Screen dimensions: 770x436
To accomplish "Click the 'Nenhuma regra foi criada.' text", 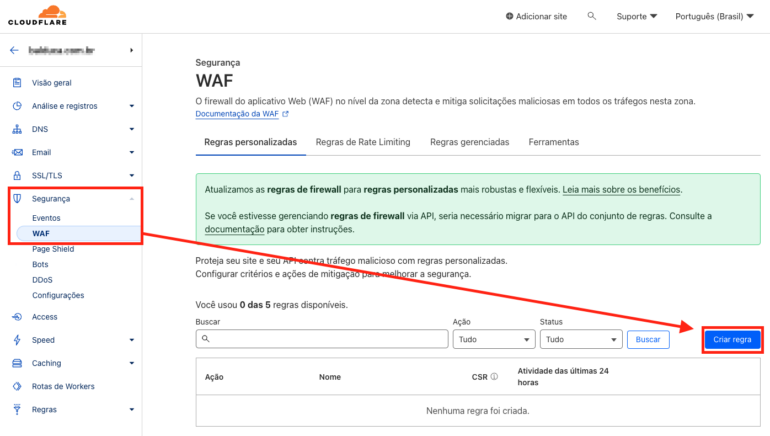I will pos(477,410).
